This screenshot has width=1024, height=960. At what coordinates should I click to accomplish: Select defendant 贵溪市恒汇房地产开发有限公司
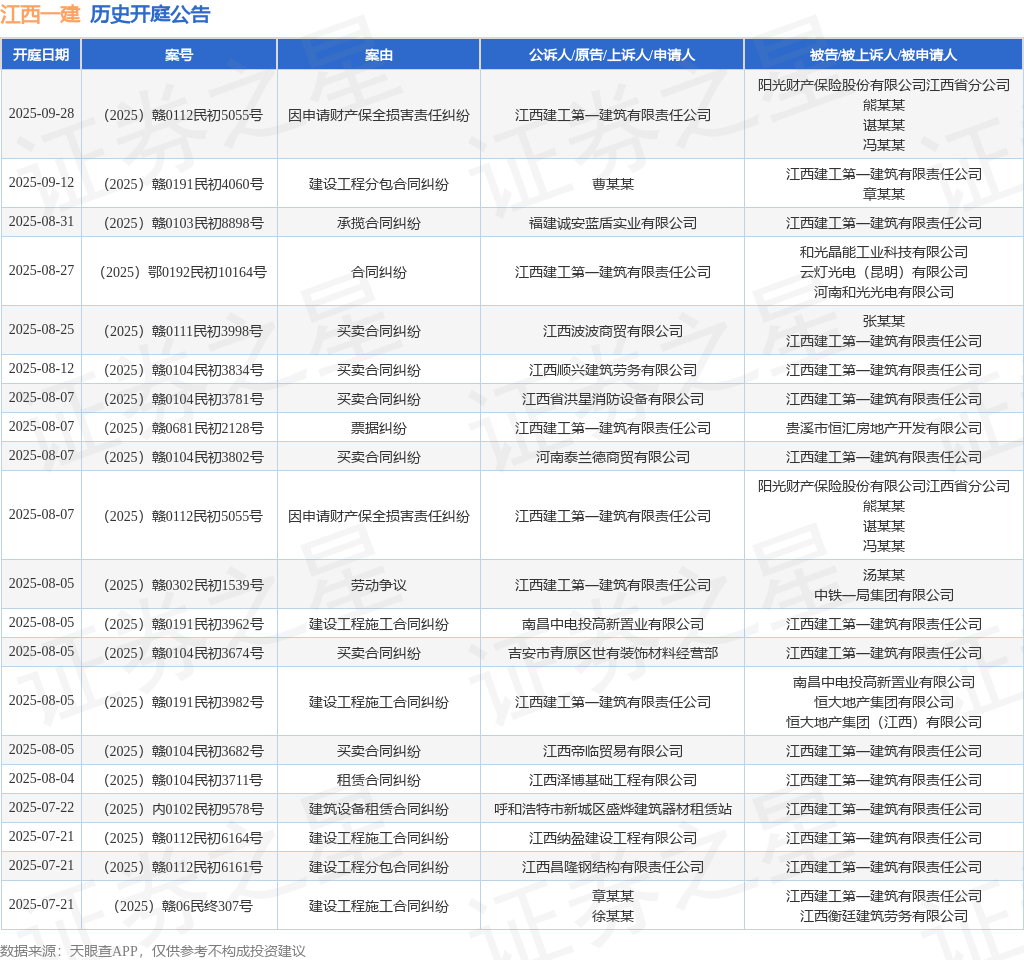point(884,428)
